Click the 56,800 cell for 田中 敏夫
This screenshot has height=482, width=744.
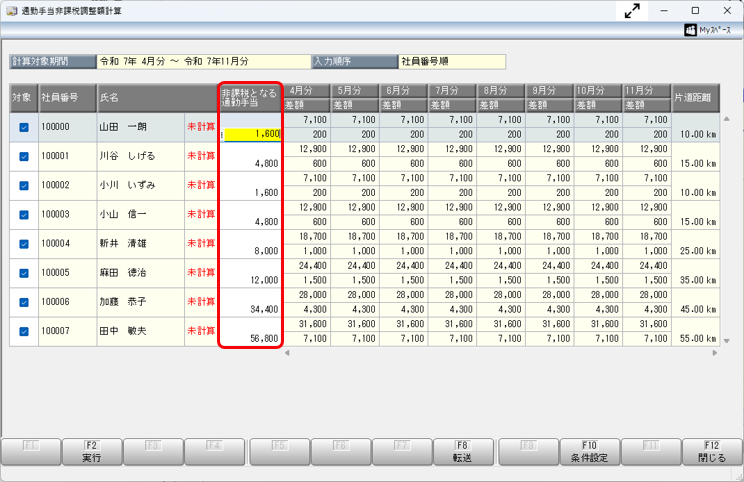[x=252, y=338]
